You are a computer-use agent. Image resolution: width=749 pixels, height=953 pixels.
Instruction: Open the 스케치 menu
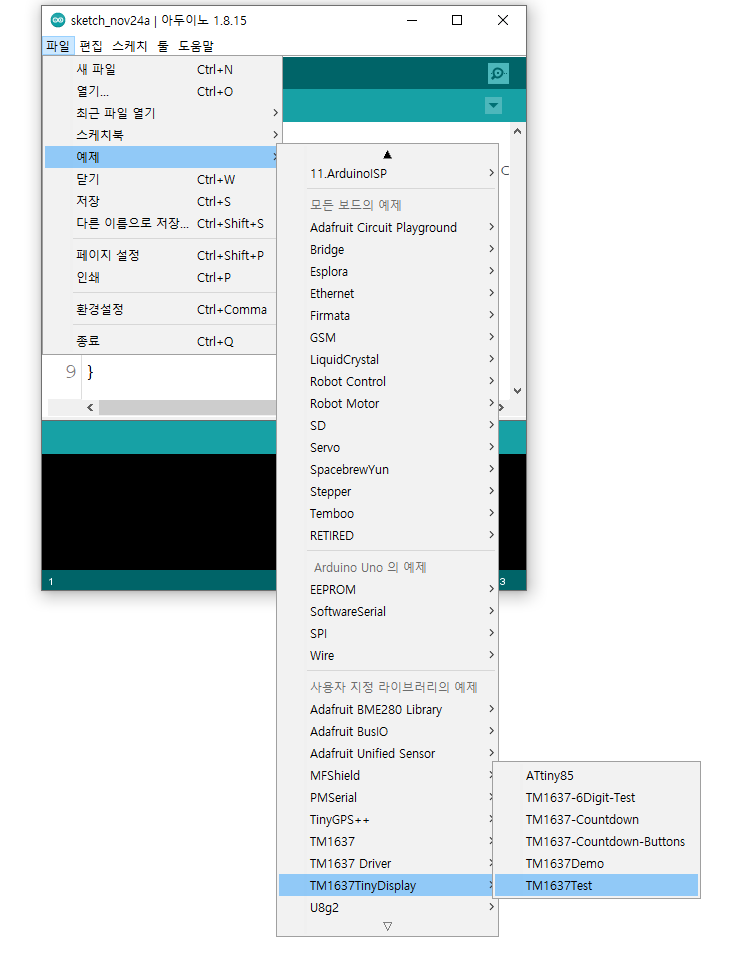click(129, 46)
